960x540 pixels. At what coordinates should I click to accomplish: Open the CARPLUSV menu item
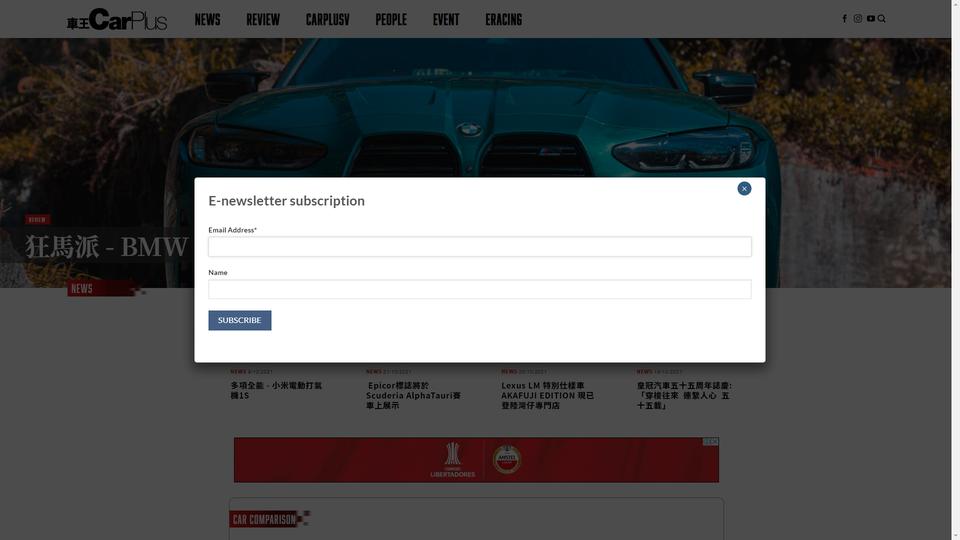tap(328, 20)
